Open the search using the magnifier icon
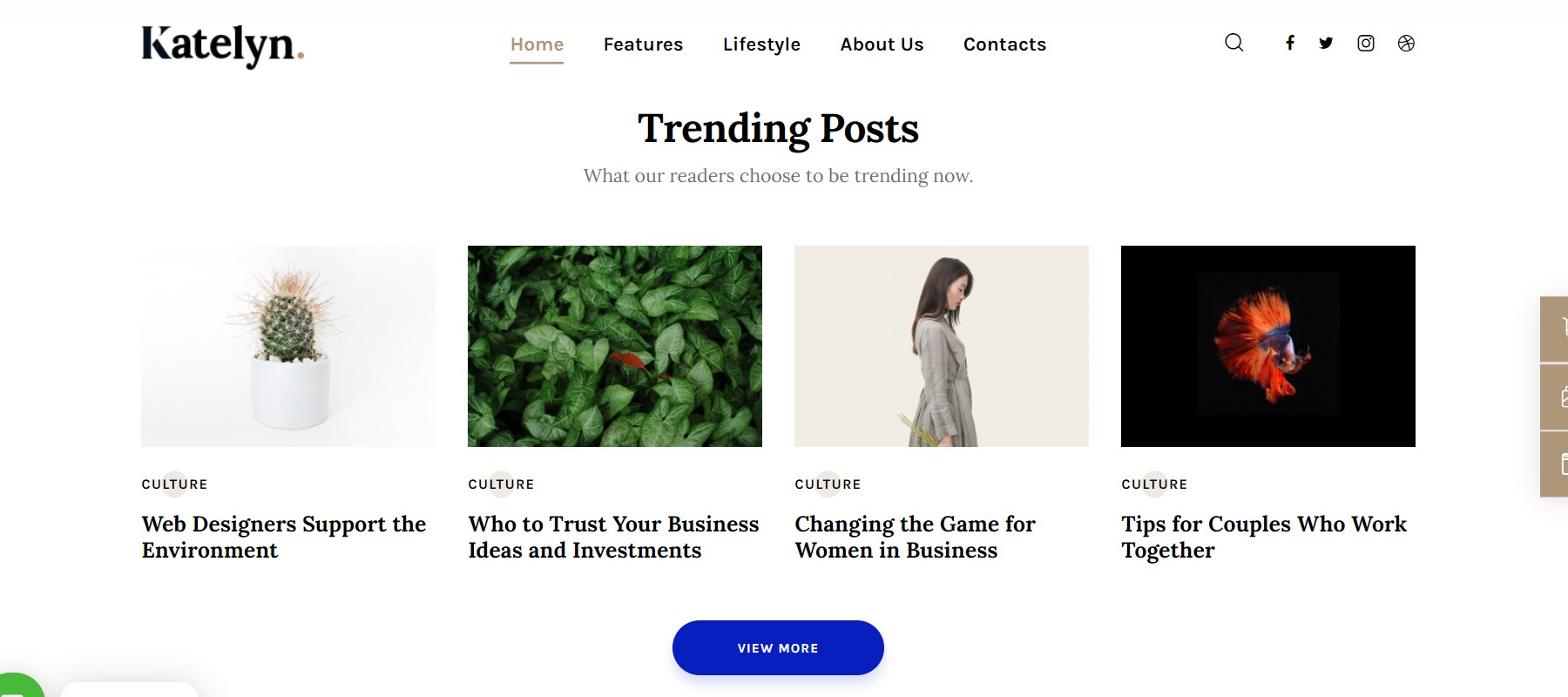Viewport: 1568px width, 697px height. [x=1233, y=43]
